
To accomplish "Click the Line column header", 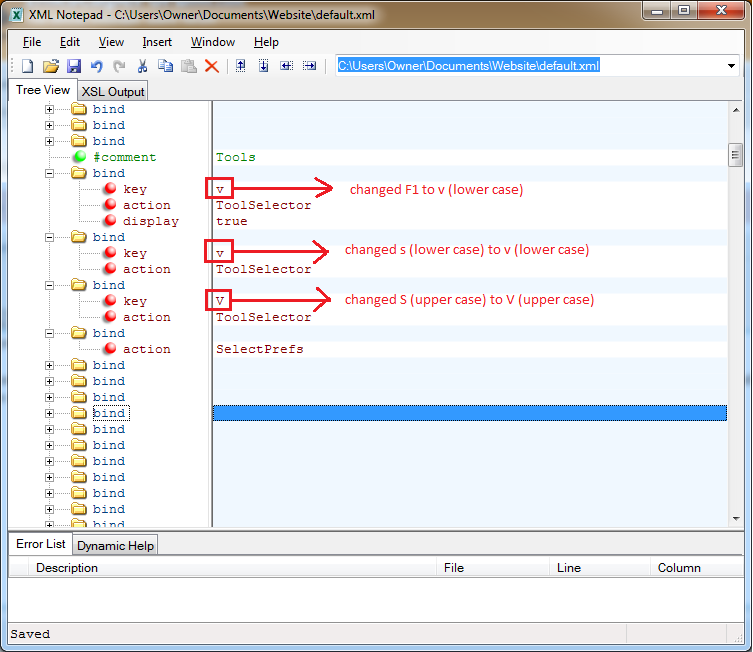I will (x=600, y=567).
